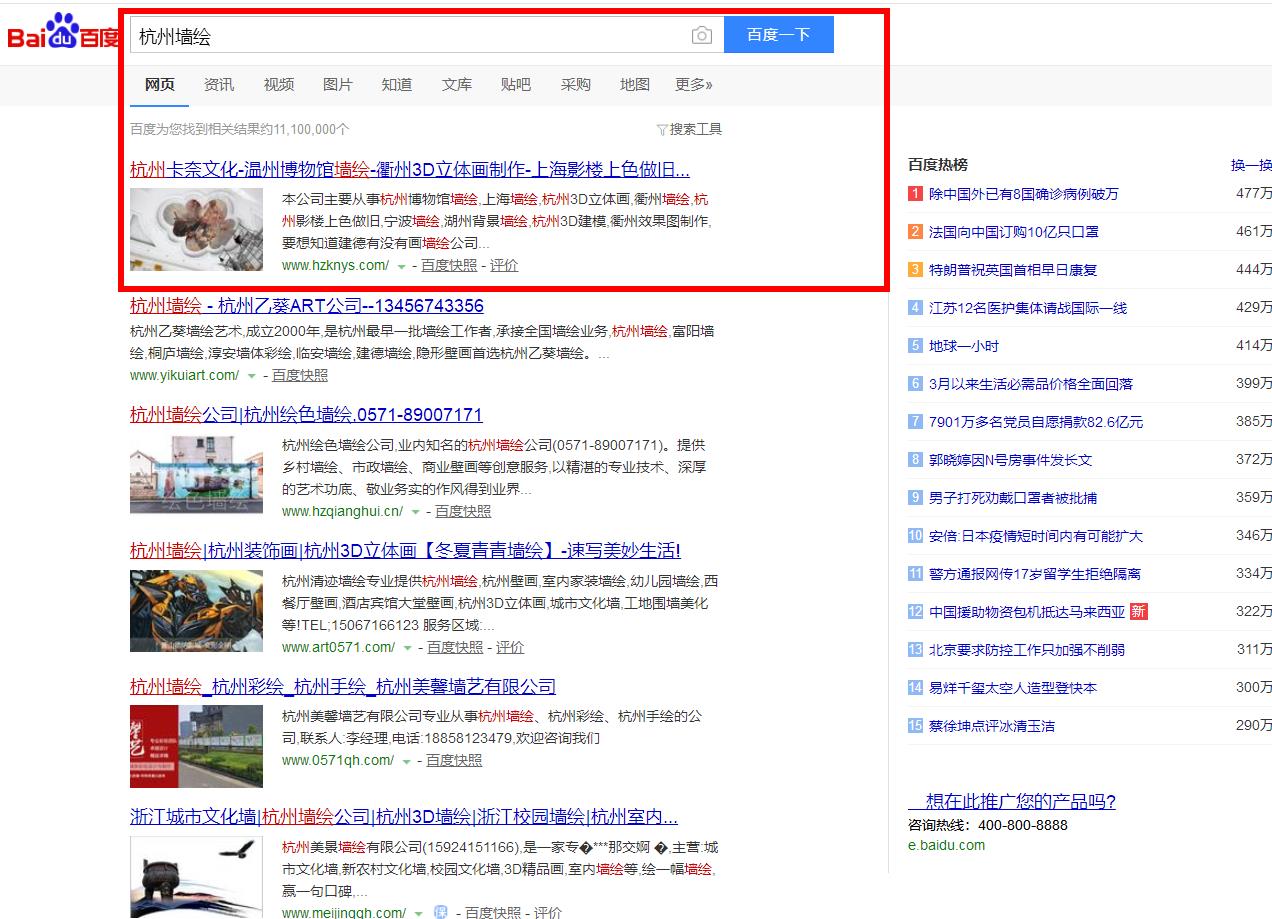Expand dropdown arrow next to www.art0571.com
This screenshot has height=919, width=1272.
(x=408, y=649)
